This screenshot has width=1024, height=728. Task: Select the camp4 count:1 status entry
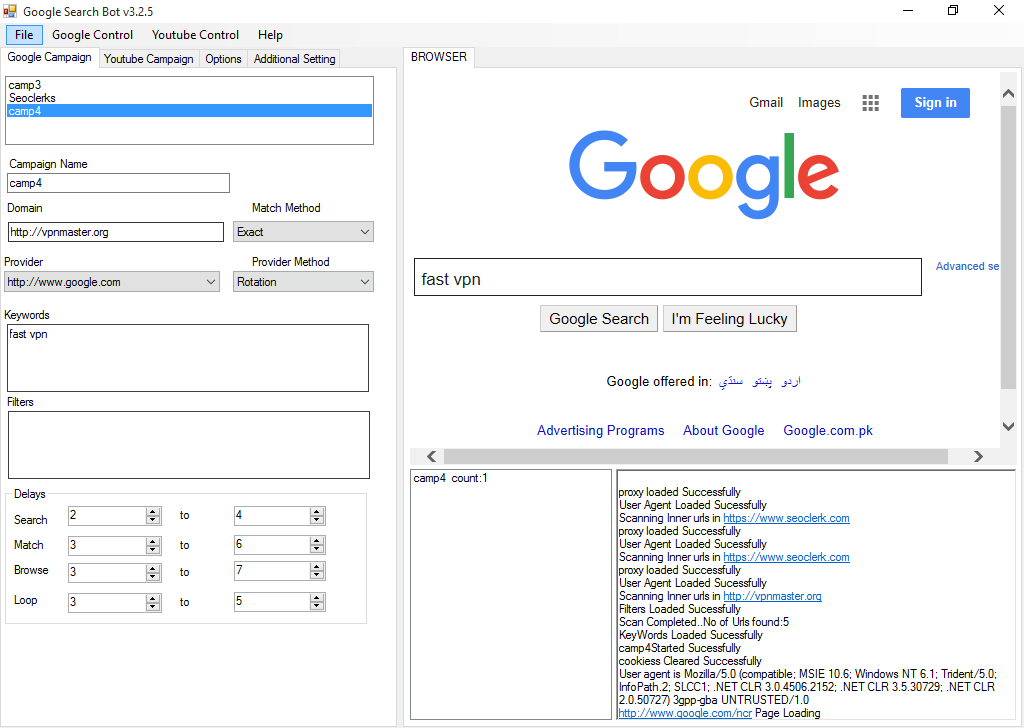coord(451,478)
